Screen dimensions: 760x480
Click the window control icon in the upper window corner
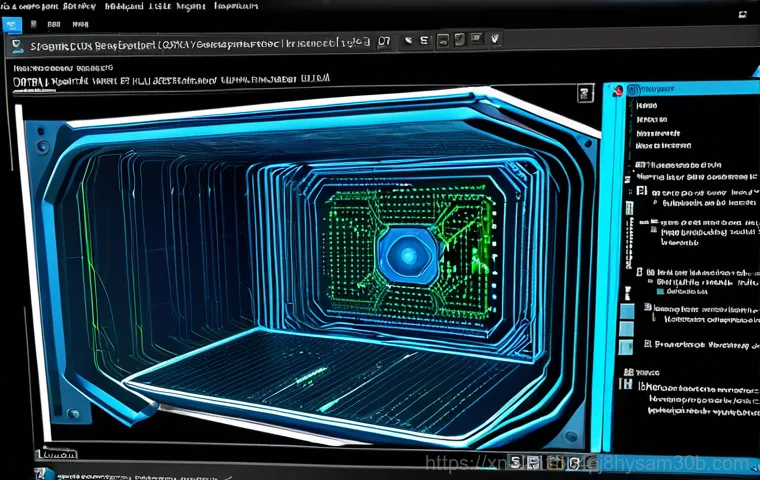click(x=743, y=15)
